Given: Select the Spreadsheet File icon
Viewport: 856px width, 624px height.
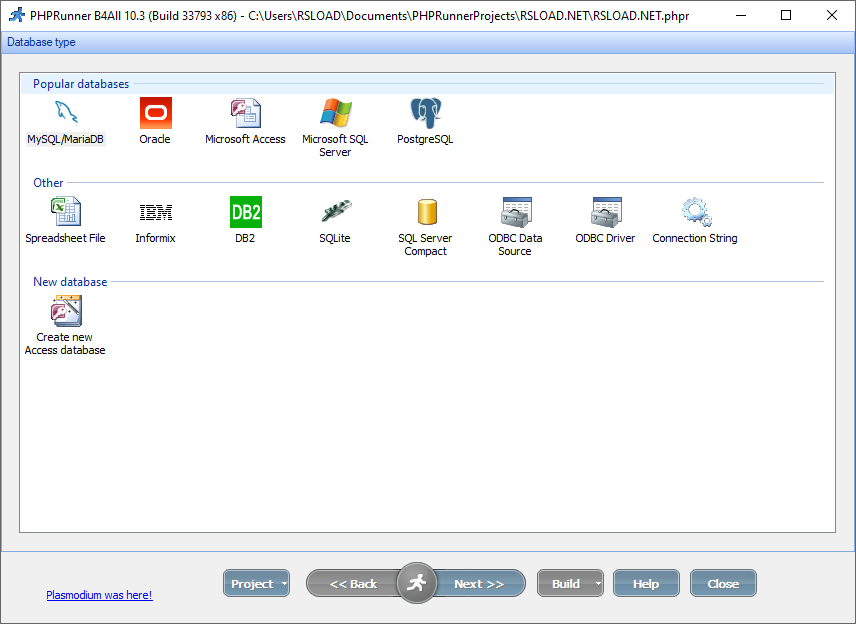Looking at the screenshot, I should pyautogui.click(x=66, y=212).
